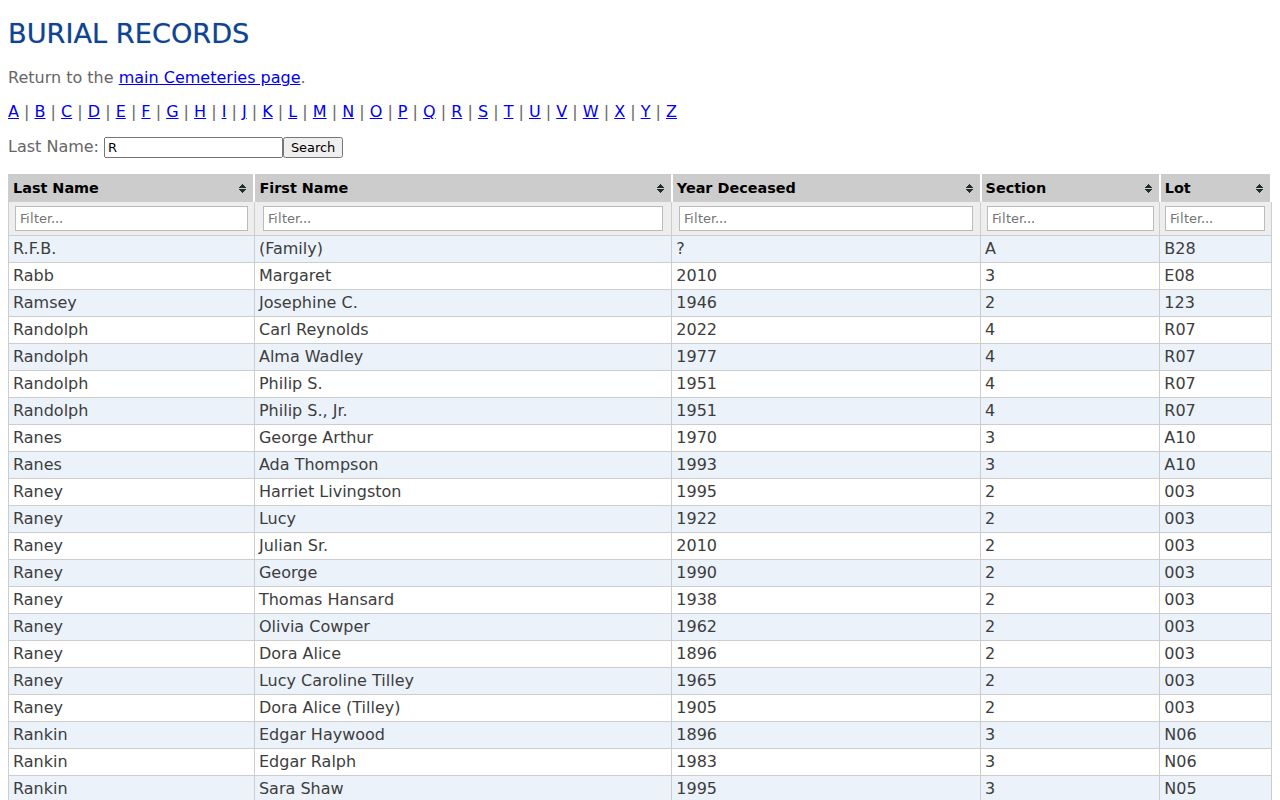Click the Lot column filter box
The image size is (1280, 800).
click(1215, 218)
